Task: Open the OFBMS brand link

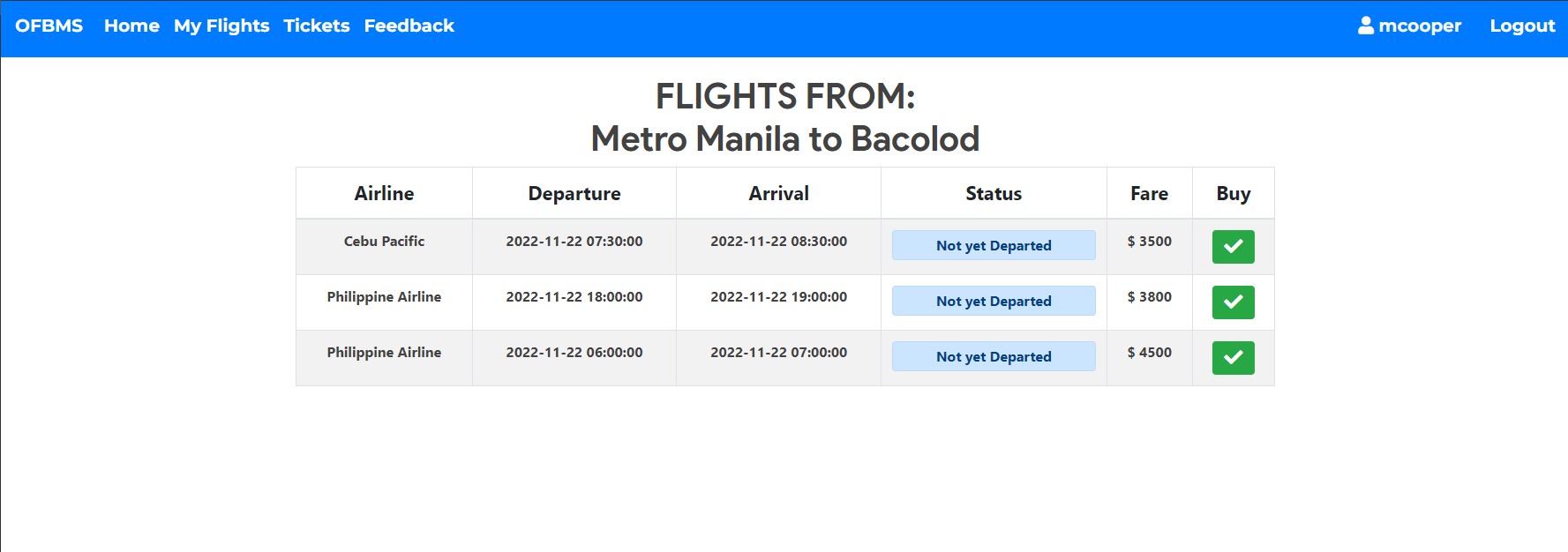Action: click(x=49, y=26)
